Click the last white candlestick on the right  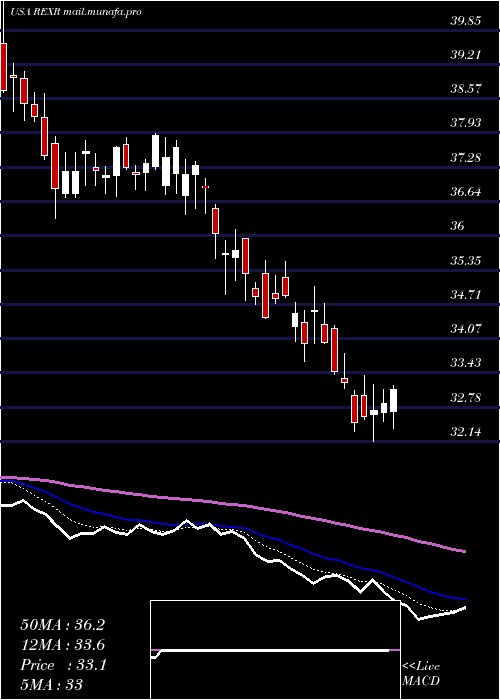point(393,400)
